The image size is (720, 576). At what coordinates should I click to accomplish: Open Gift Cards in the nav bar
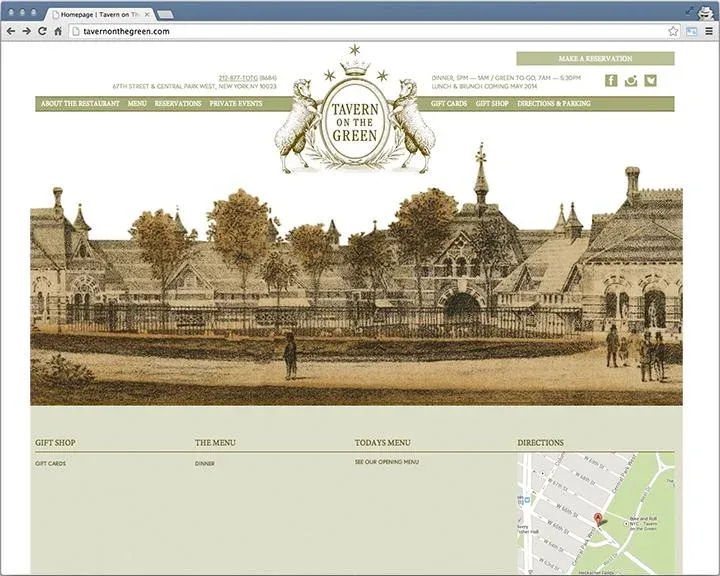(x=449, y=104)
